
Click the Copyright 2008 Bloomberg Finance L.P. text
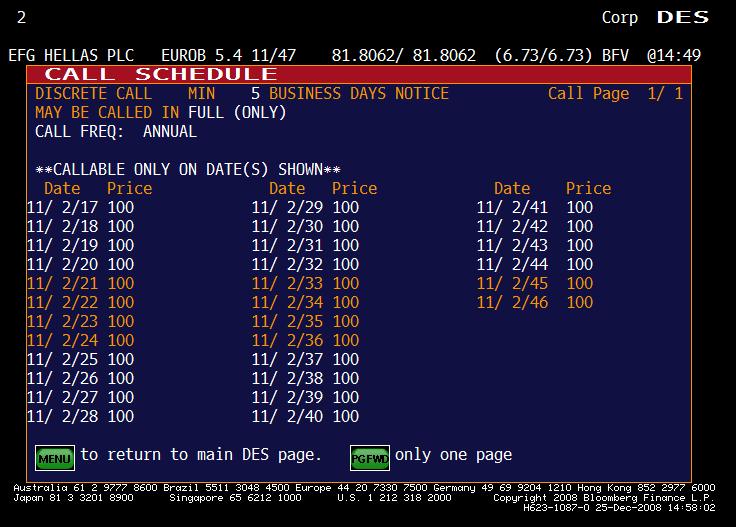604,497
